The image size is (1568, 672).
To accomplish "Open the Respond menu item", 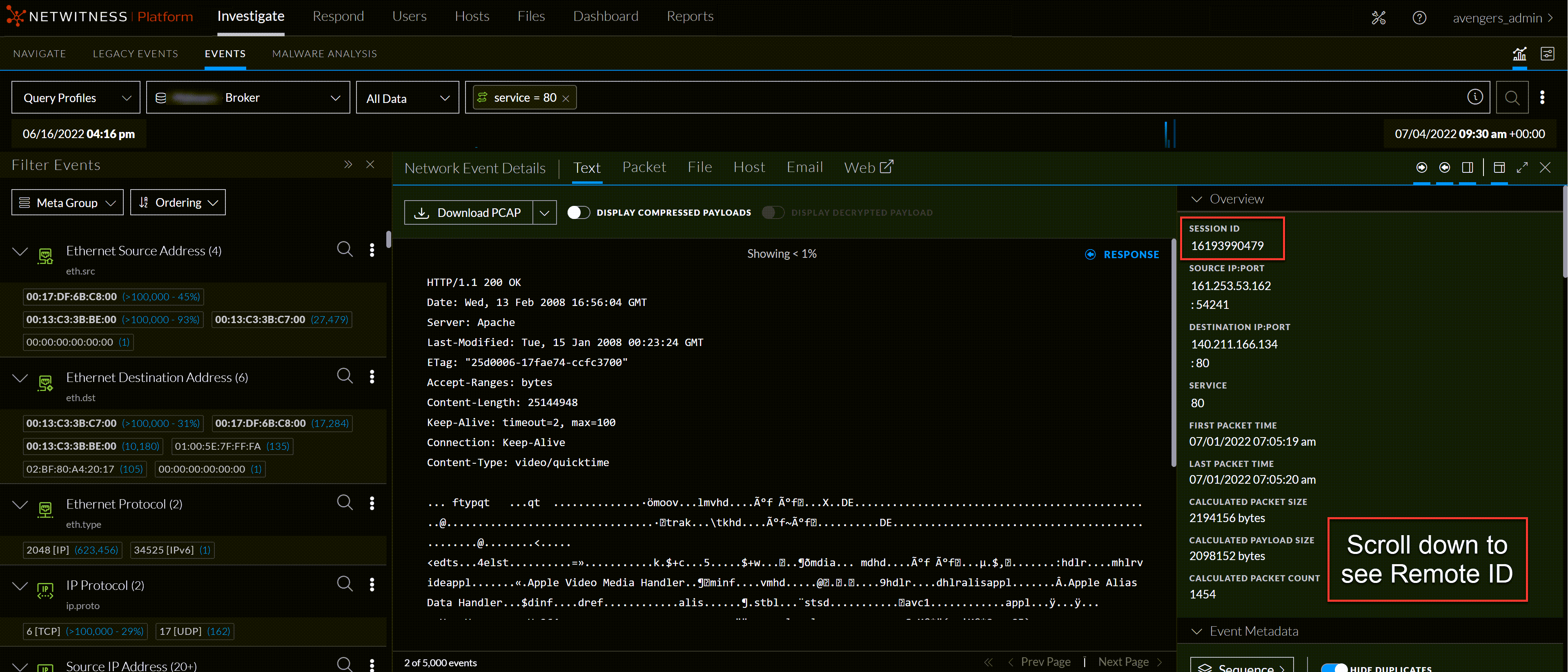I will pos(338,16).
